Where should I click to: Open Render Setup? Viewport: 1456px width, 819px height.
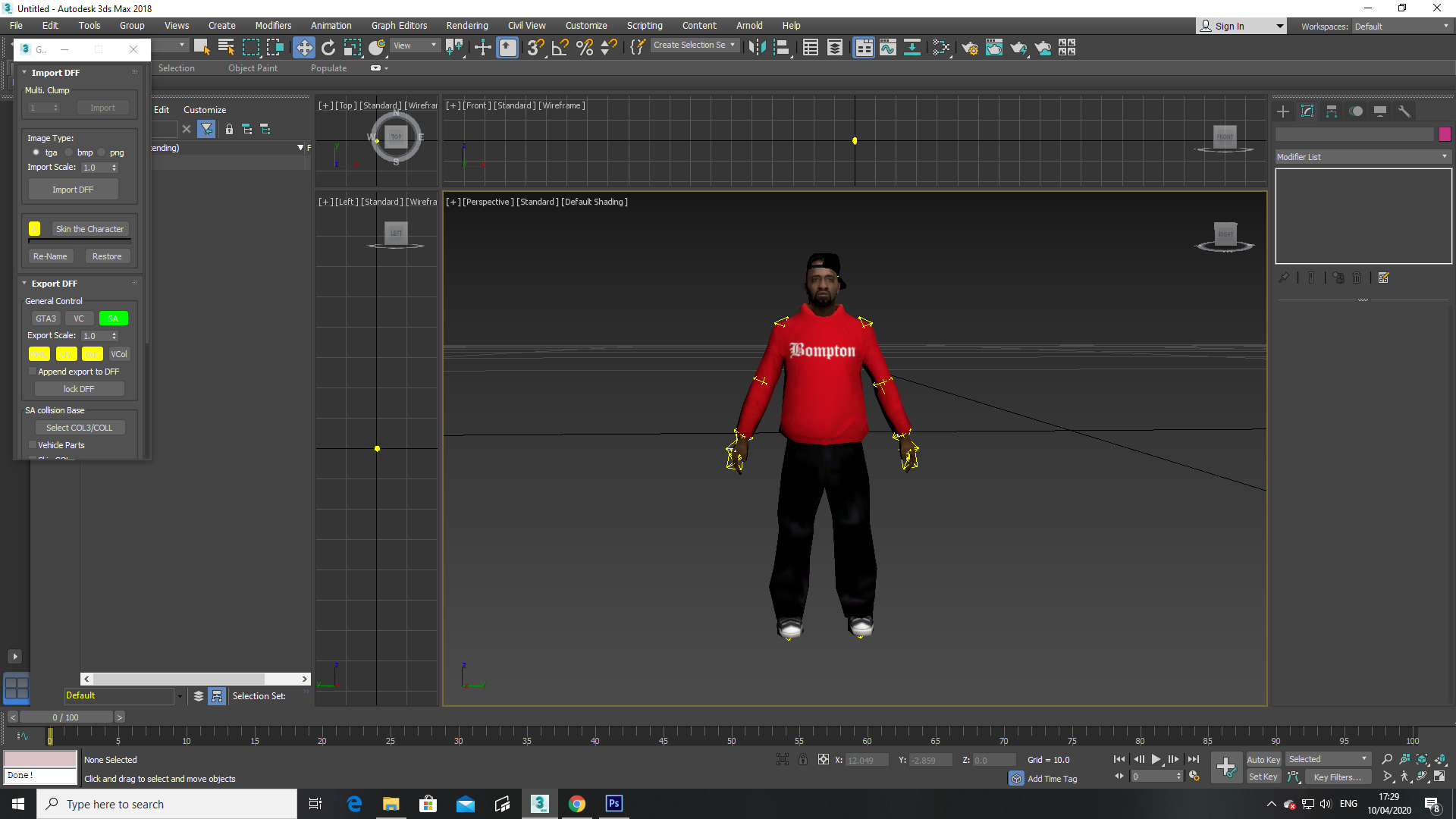click(970, 48)
